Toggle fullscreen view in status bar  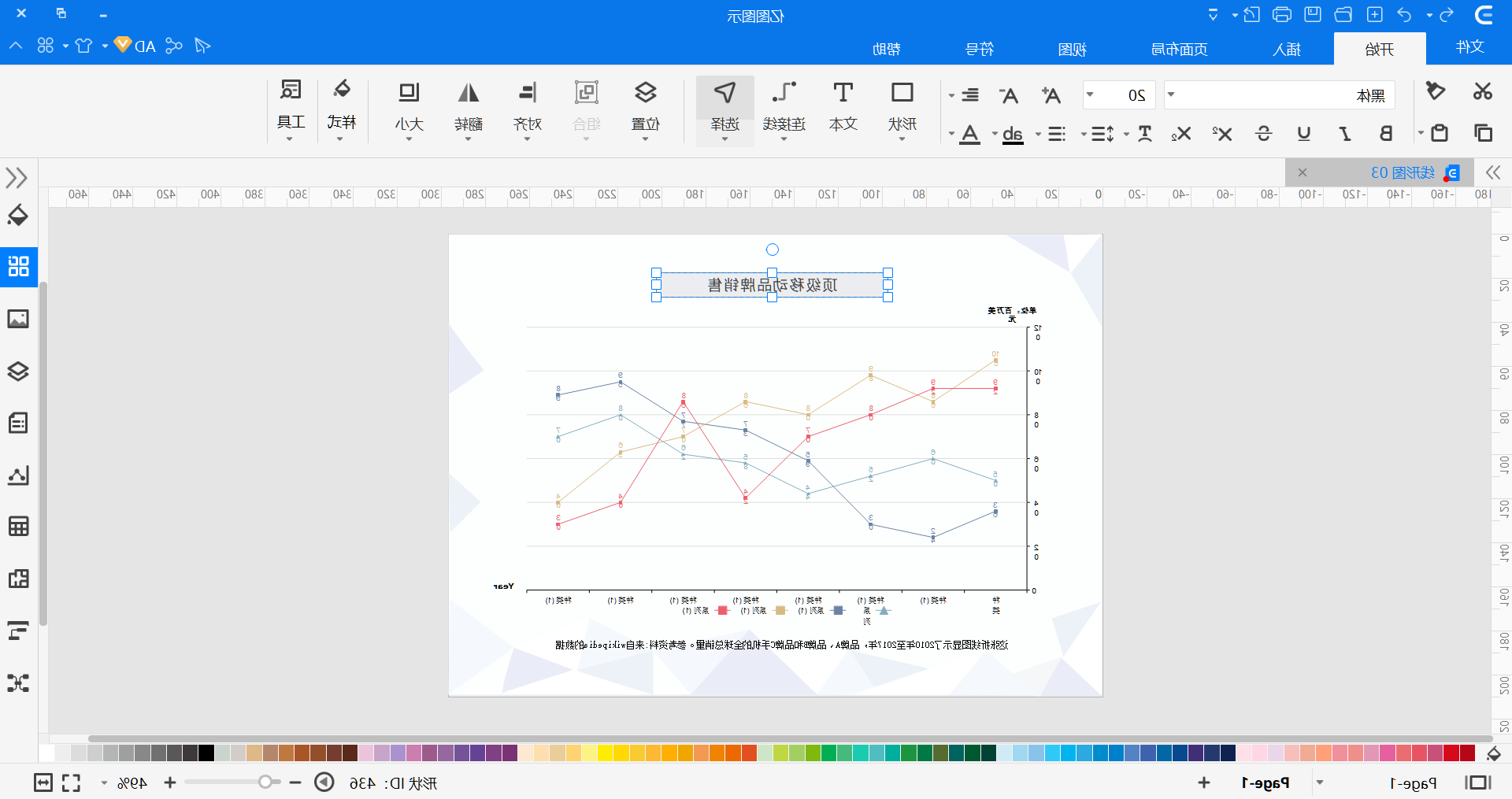click(x=72, y=783)
